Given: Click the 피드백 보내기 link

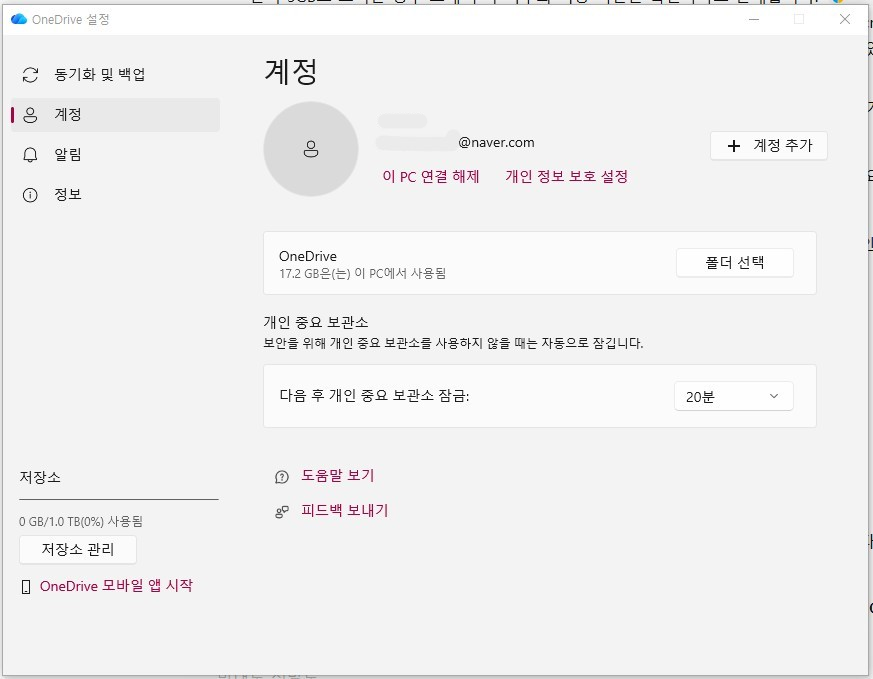Looking at the screenshot, I should pos(345,510).
